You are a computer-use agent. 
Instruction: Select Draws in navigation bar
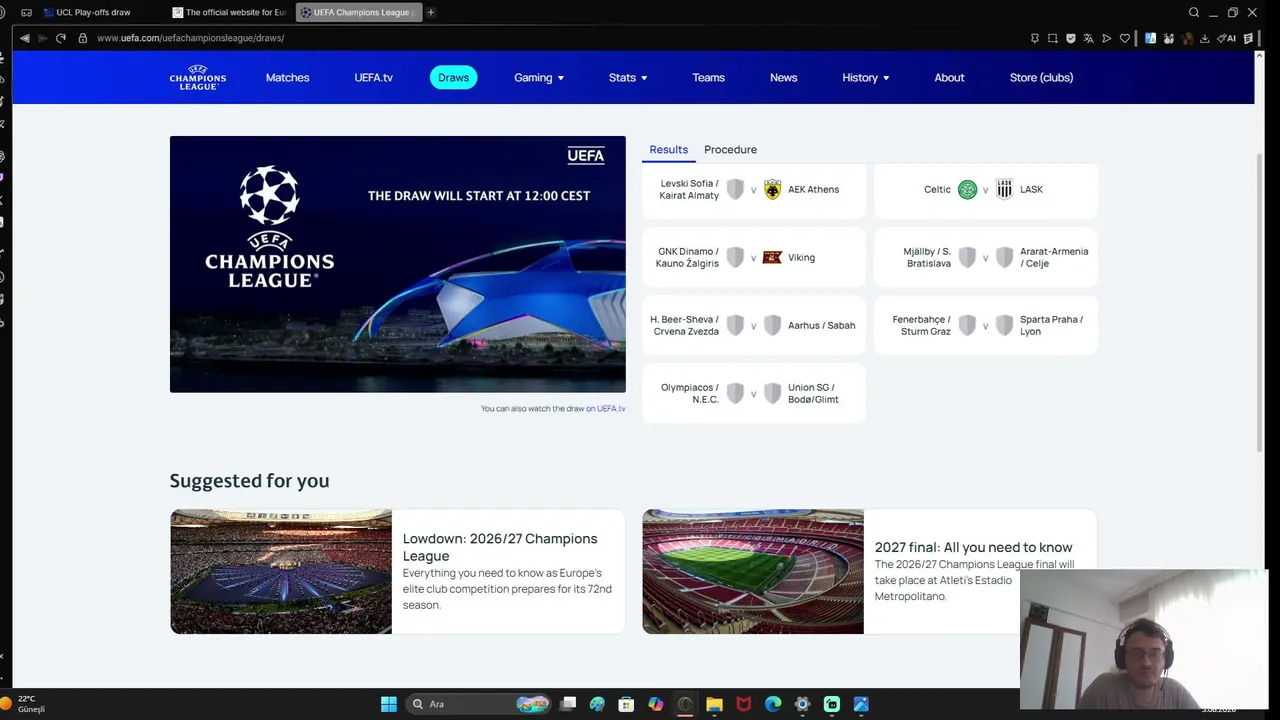click(x=453, y=77)
